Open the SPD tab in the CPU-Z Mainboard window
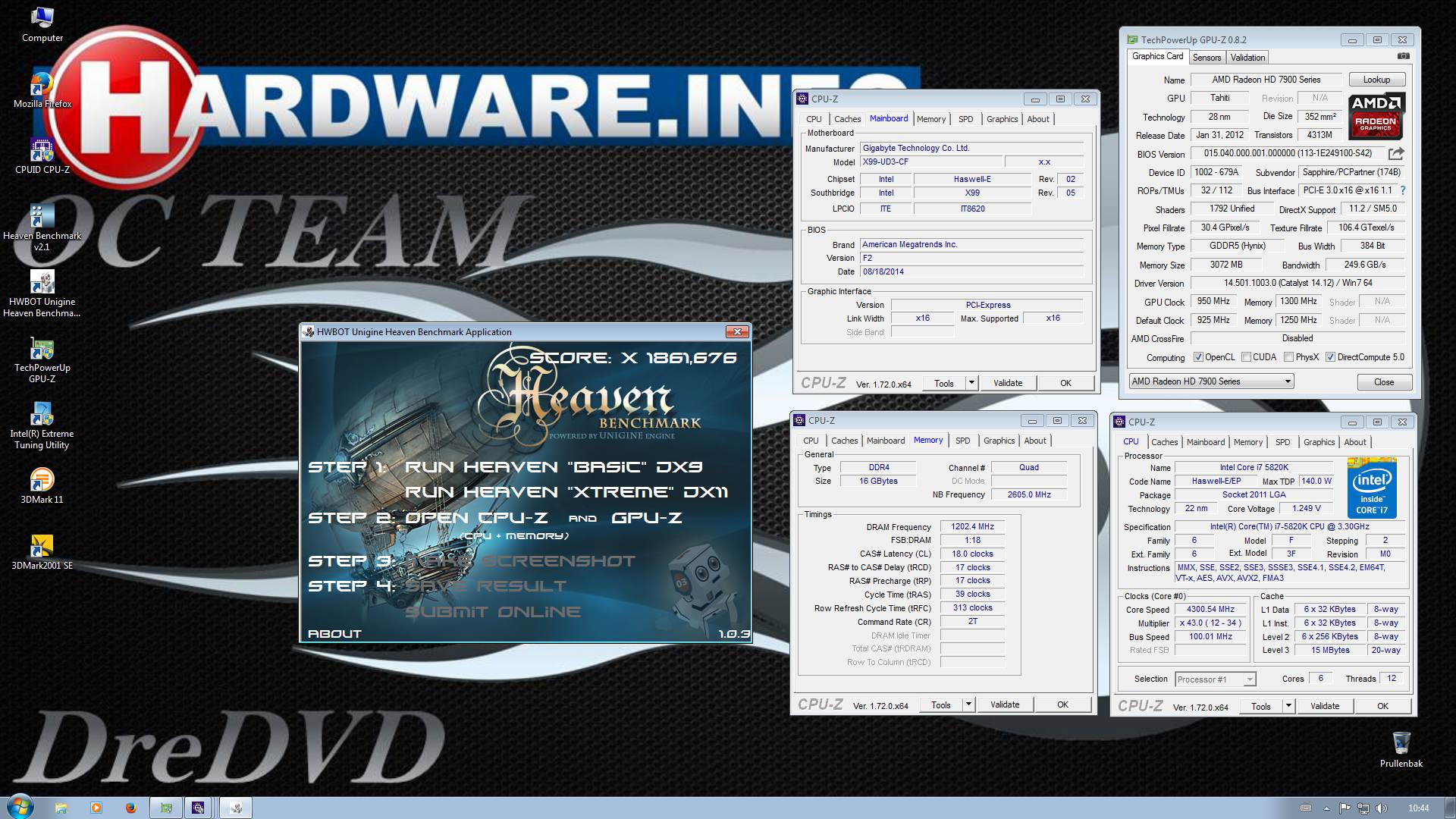This screenshot has width=1456, height=819. pyautogui.click(x=965, y=119)
